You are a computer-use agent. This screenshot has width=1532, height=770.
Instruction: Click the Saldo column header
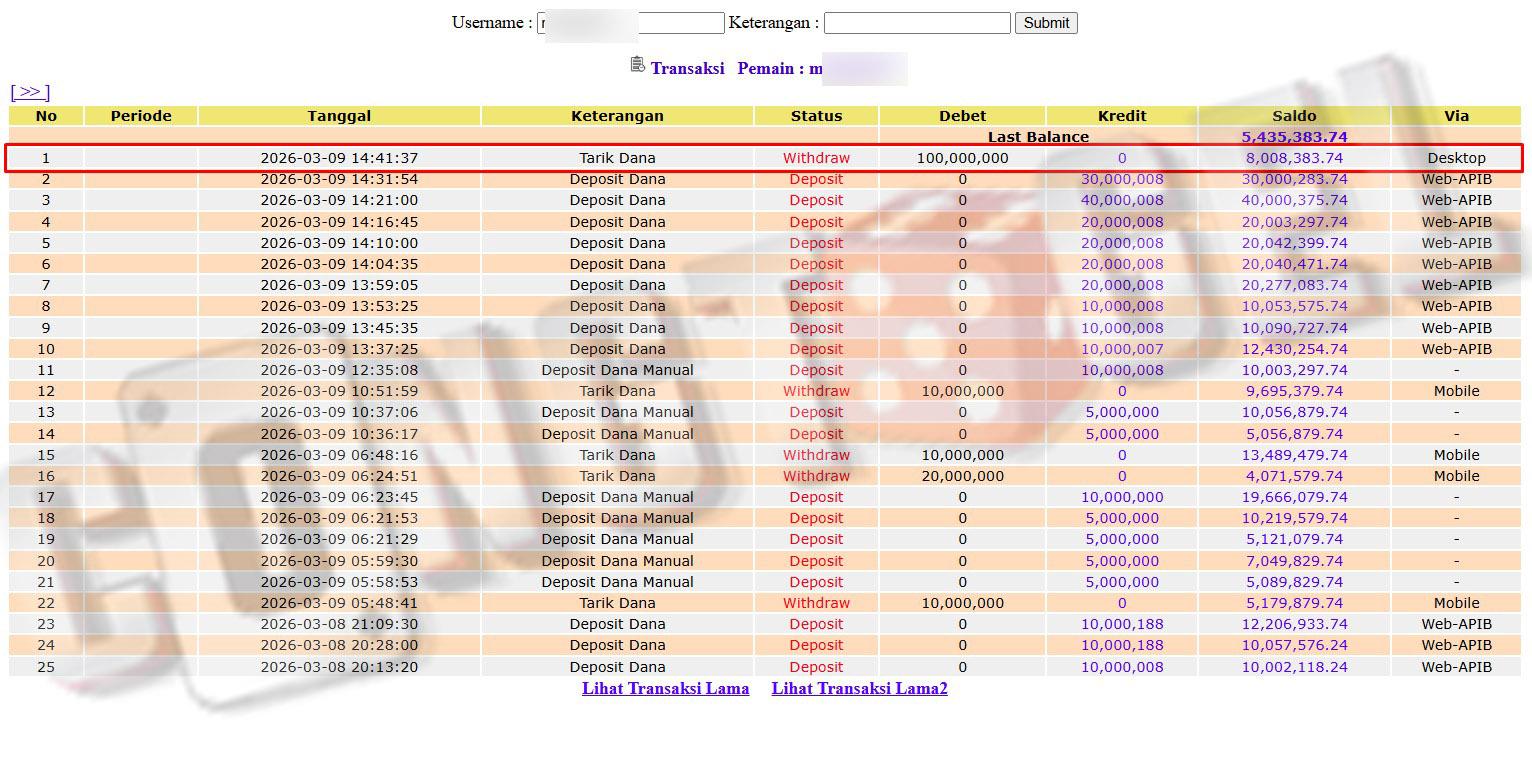point(1293,116)
